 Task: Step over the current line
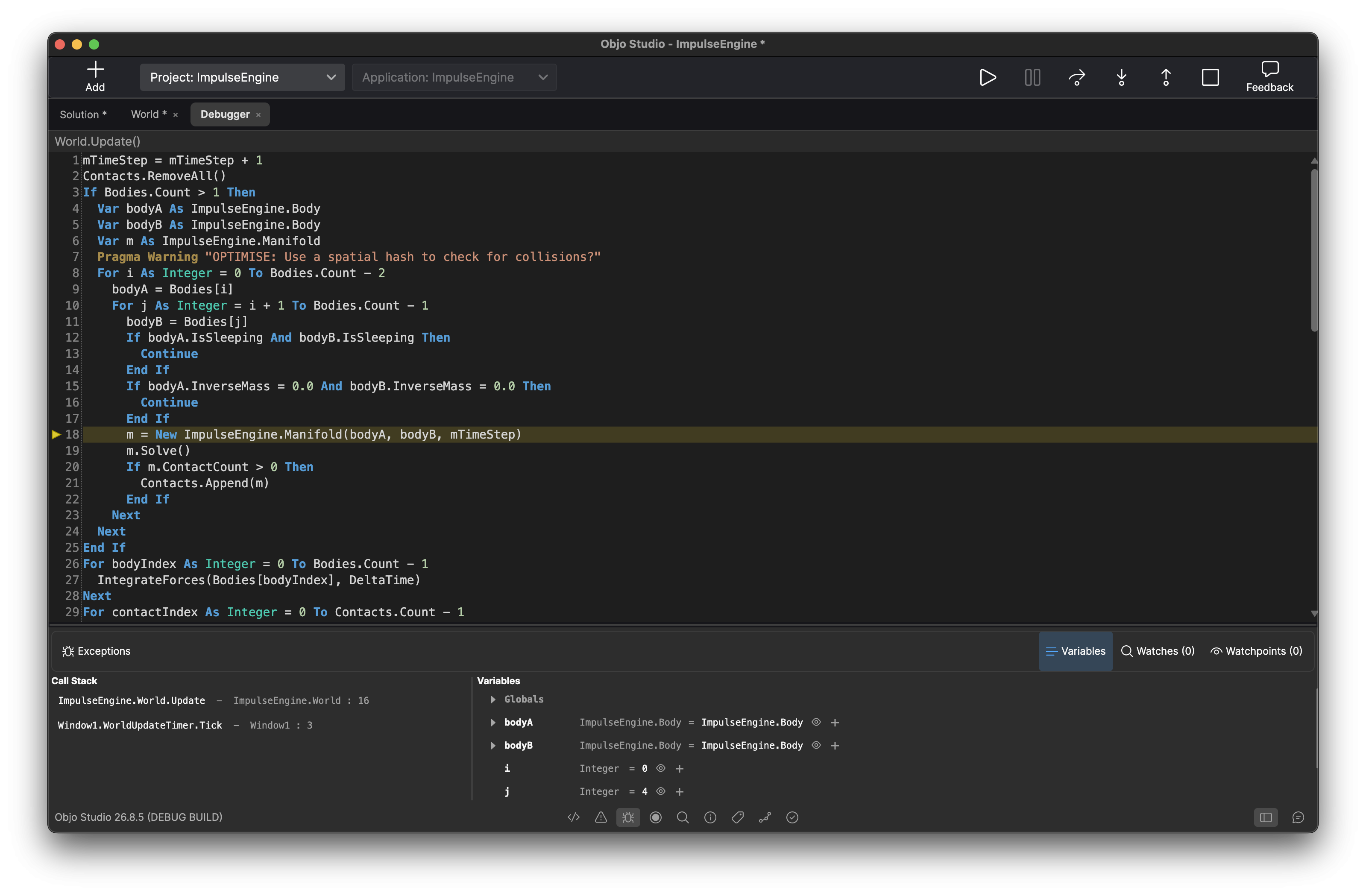tap(1077, 77)
